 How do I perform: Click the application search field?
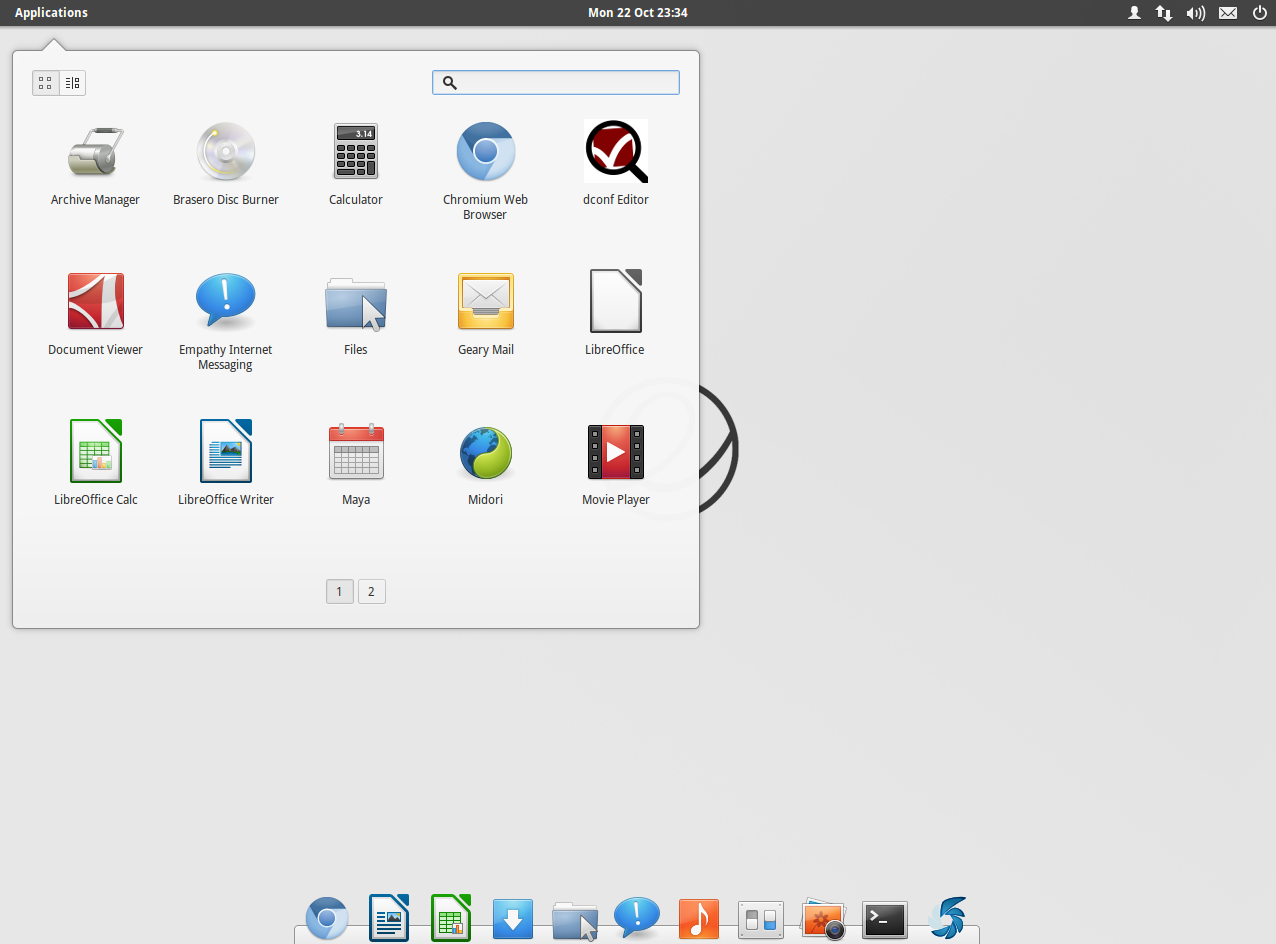click(565, 83)
